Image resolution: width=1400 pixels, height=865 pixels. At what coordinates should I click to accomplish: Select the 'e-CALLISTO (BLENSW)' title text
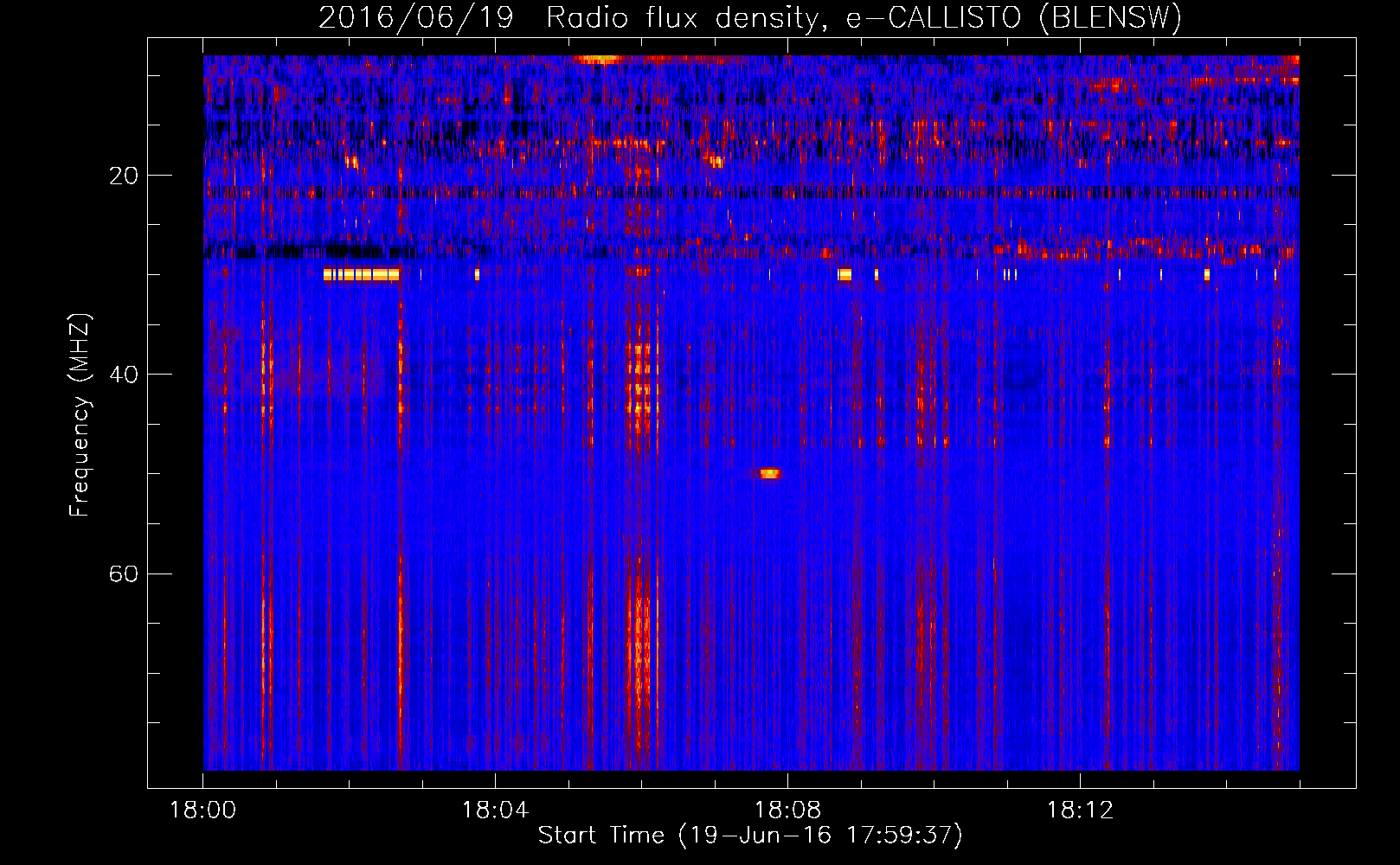pos(1013,18)
